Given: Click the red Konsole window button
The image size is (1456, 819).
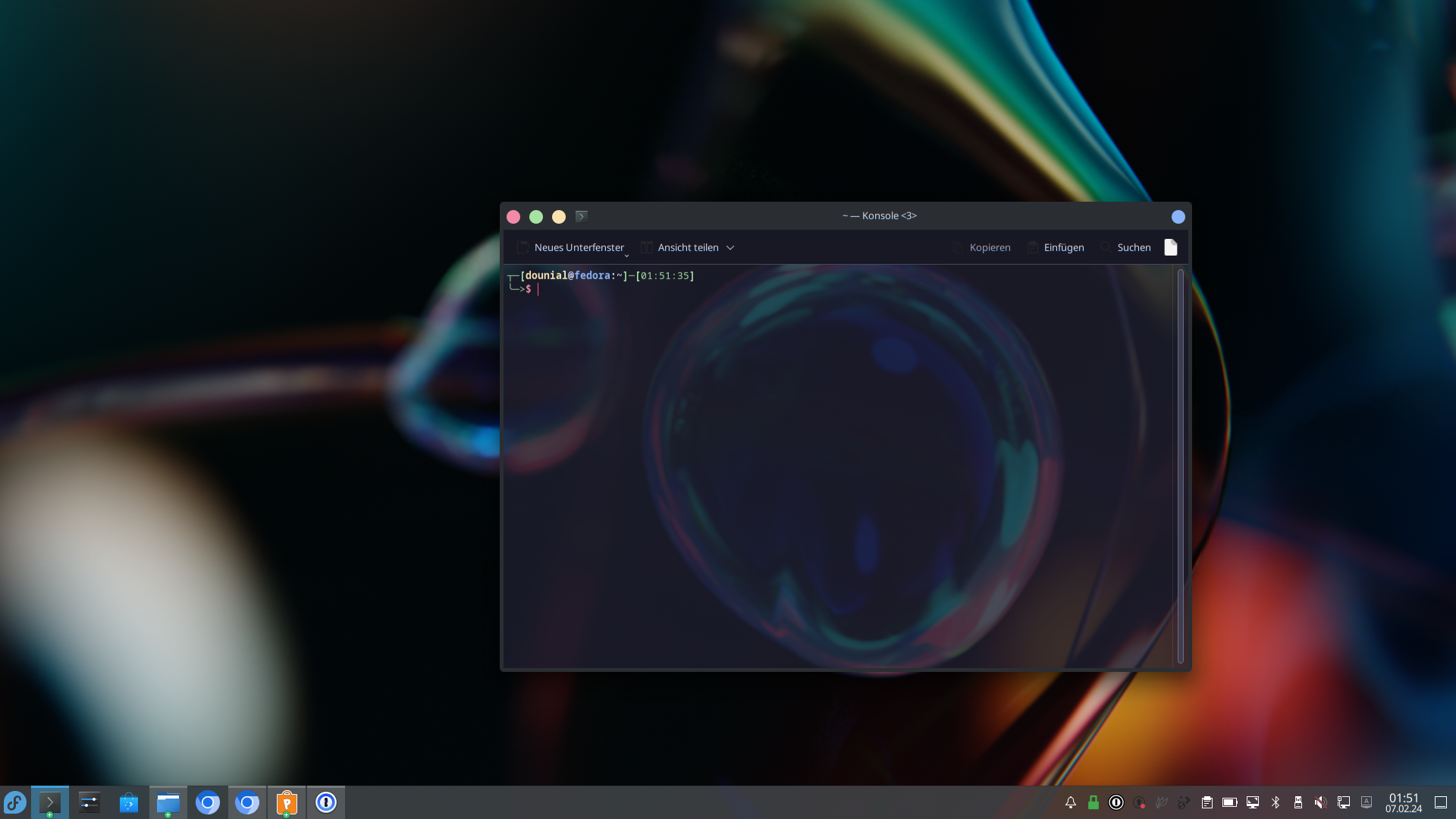Looking at the screenshot, I should tap(513, 217).
